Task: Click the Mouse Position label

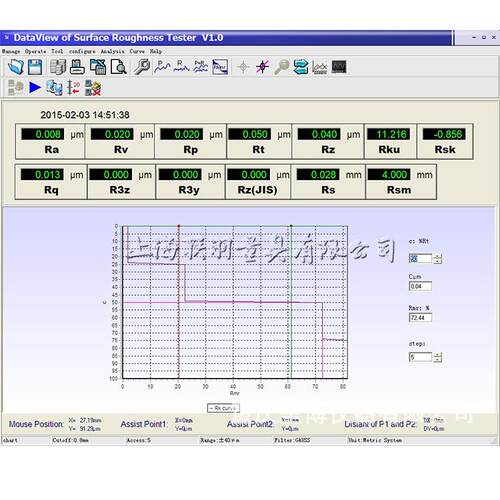Action: tap(36, 424)
